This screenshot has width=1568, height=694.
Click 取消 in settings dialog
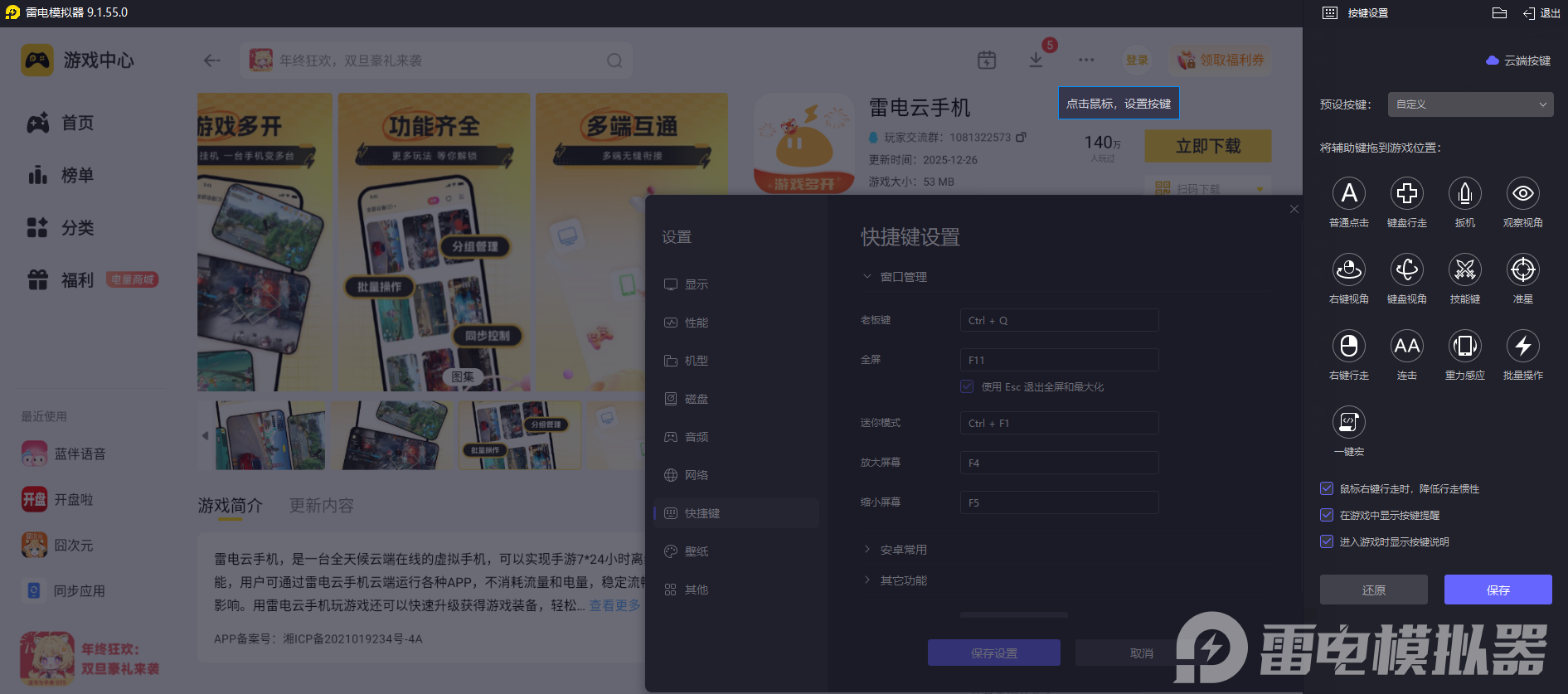click(1142, 653)
